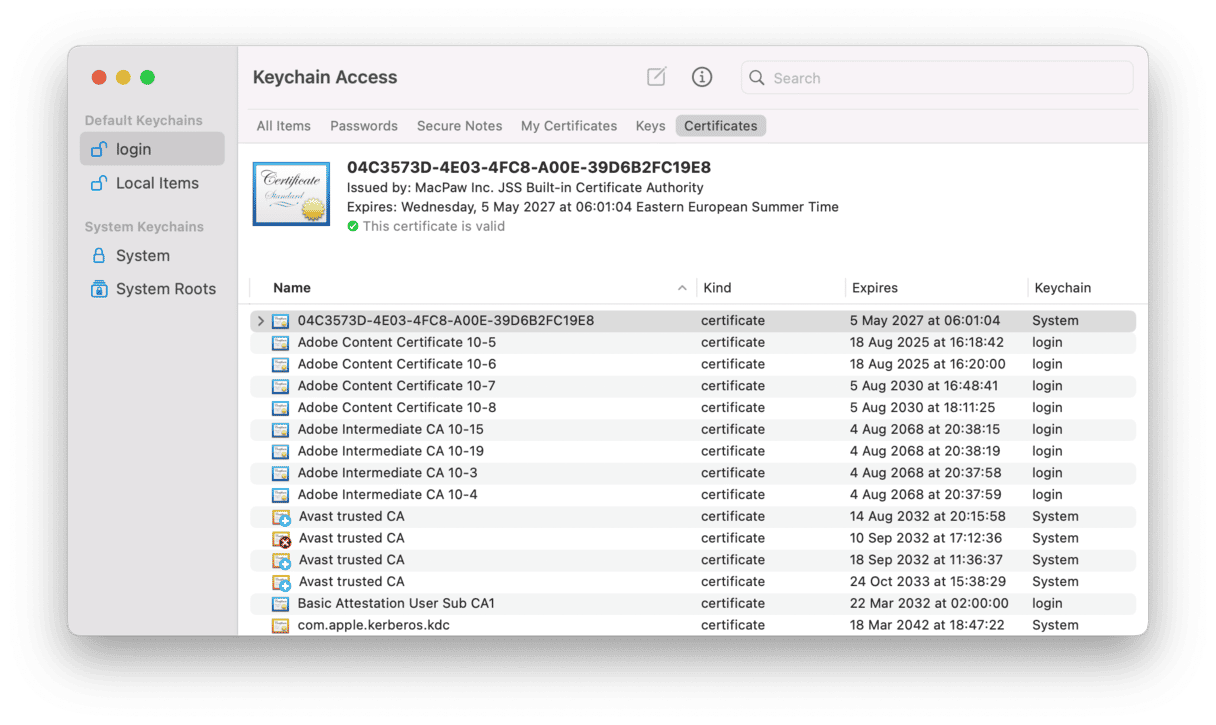The width and height of the screenshot is (1216, 725).
Task: Click the large certificate thumbnail image
Action: (291, 194)
